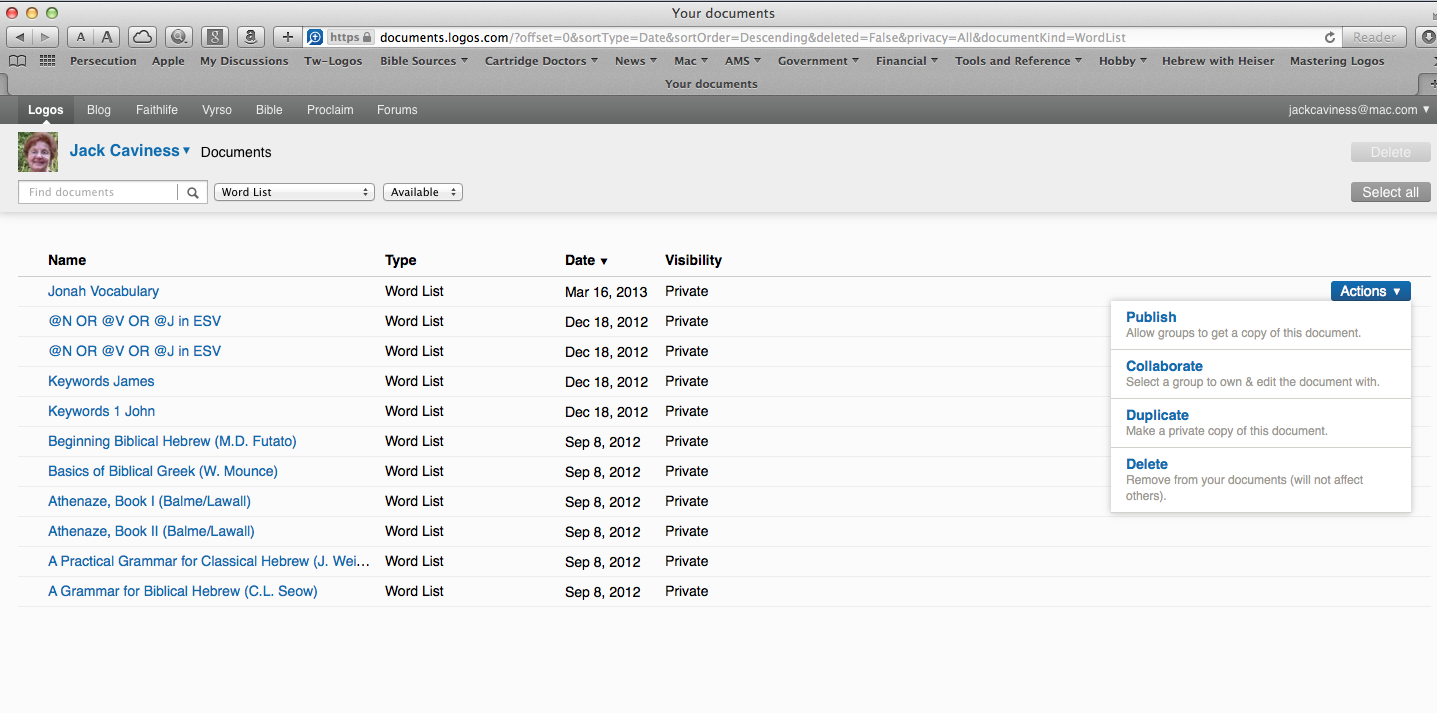
Task: Open the Mastering Logos bookmark
Action: tap(1337, 61)
